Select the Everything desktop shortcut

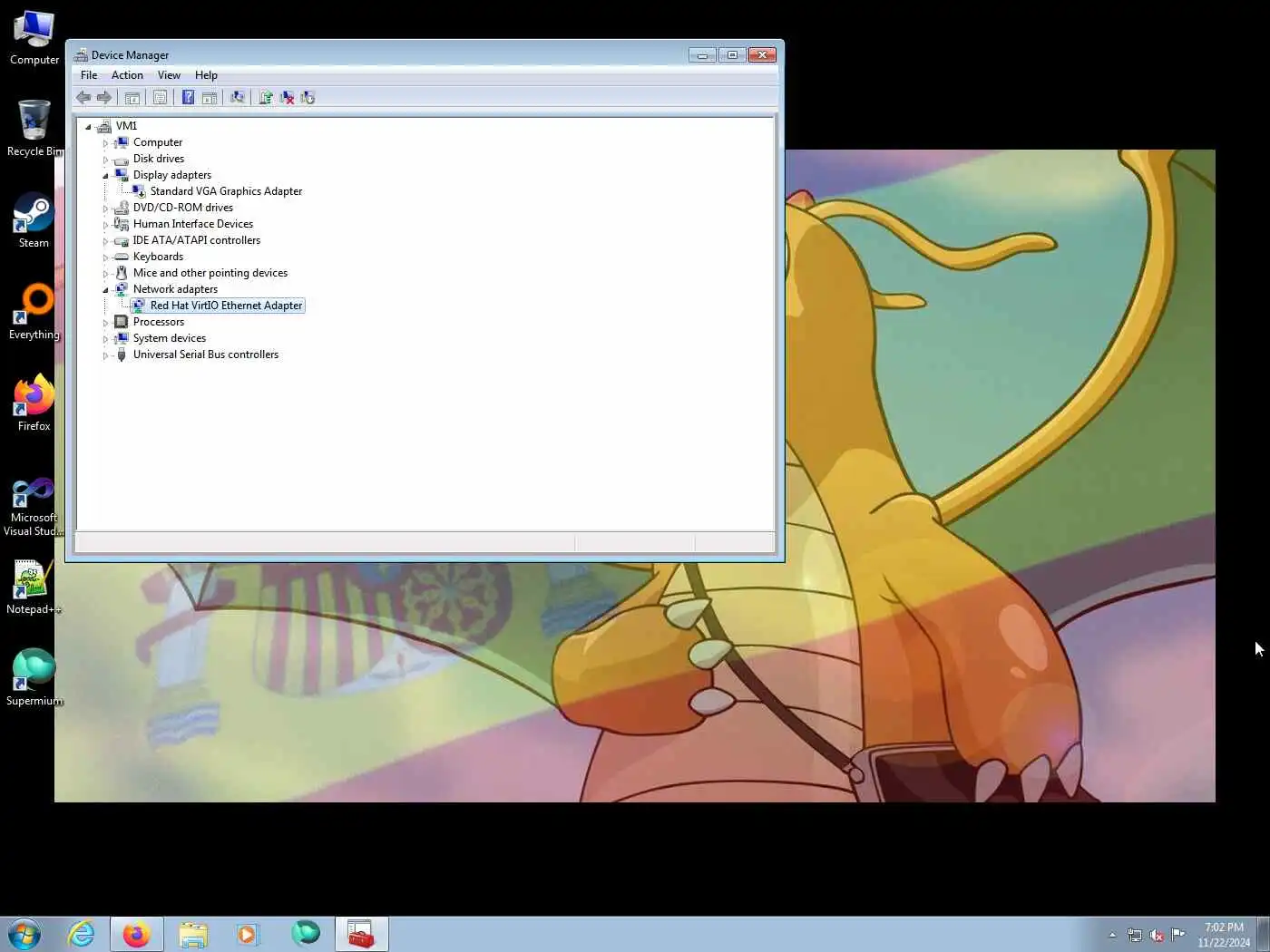34,312
